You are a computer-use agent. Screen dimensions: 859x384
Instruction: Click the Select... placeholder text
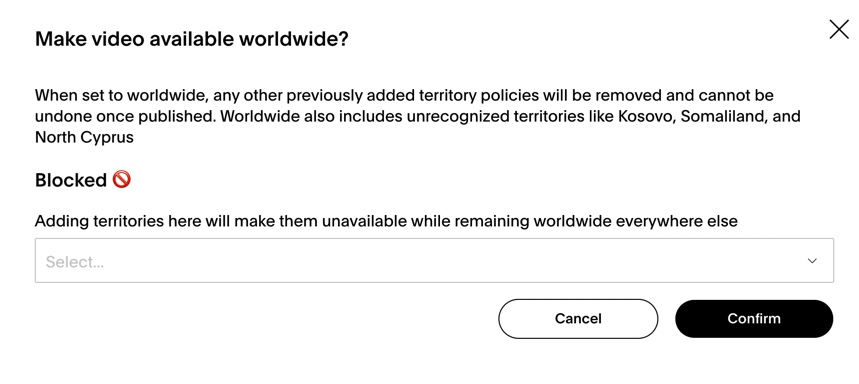tap(75, 262)
